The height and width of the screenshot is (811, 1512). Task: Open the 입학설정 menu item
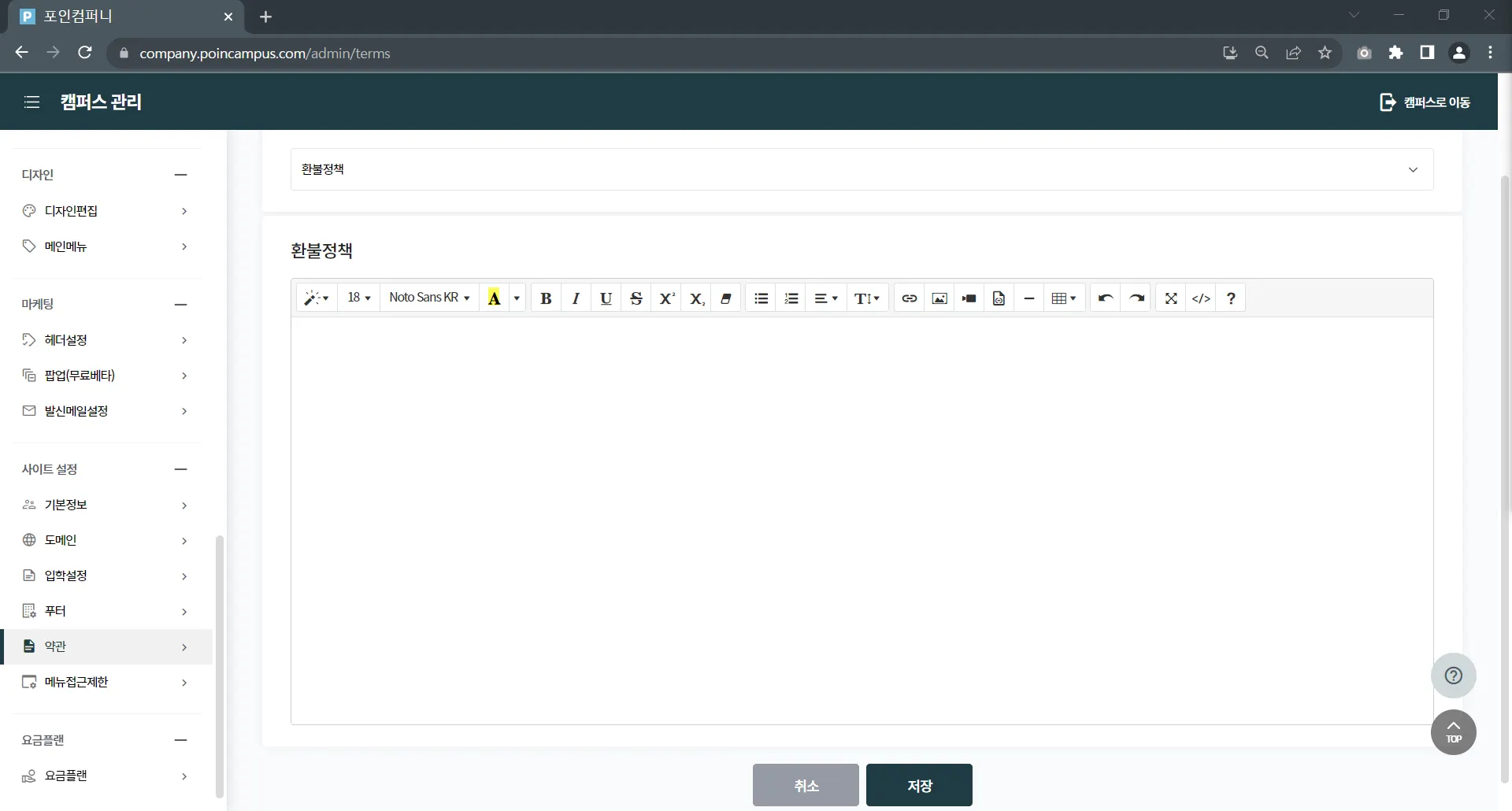click(x=106, y=576)
